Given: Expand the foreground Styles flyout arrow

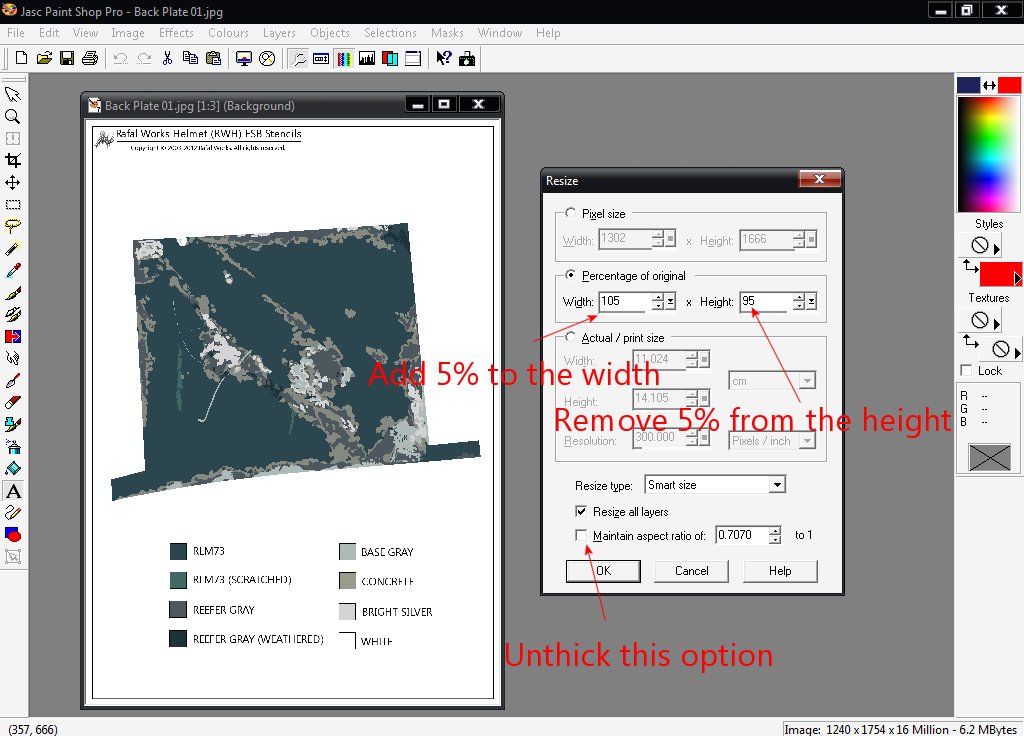Looking at the screenshot, I should 996,248.
